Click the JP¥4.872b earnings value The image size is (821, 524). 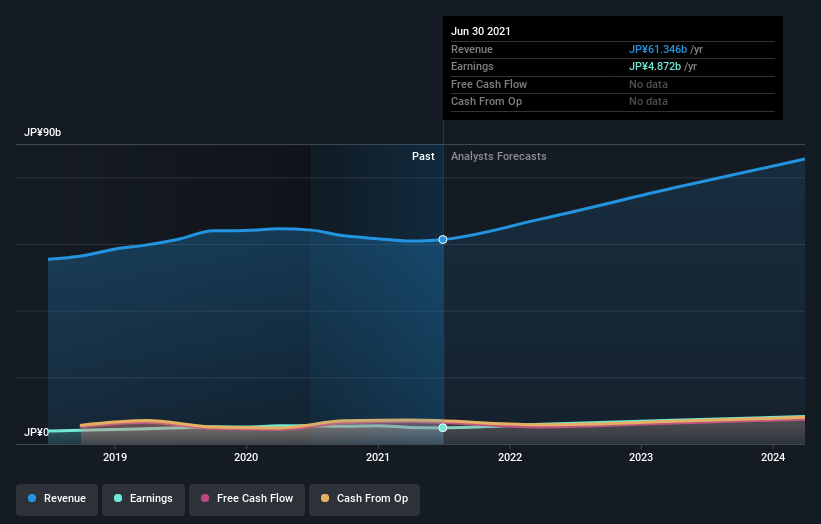point(655,66)
